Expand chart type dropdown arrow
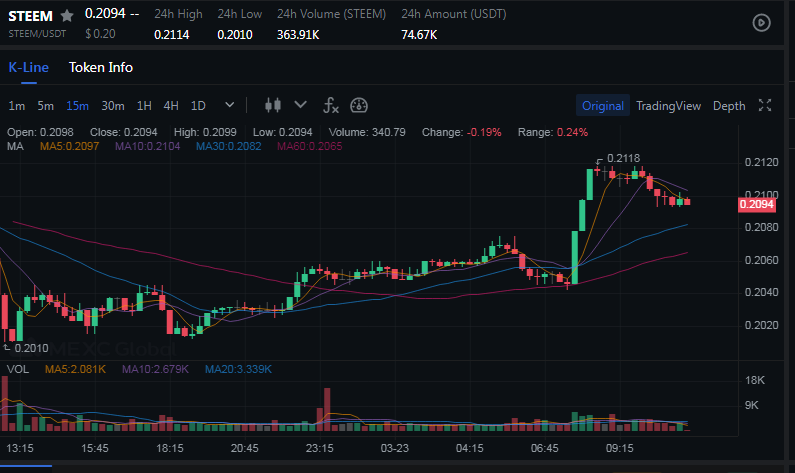Image resolution: width=795 pixels, height=473 pixels. 301,104
